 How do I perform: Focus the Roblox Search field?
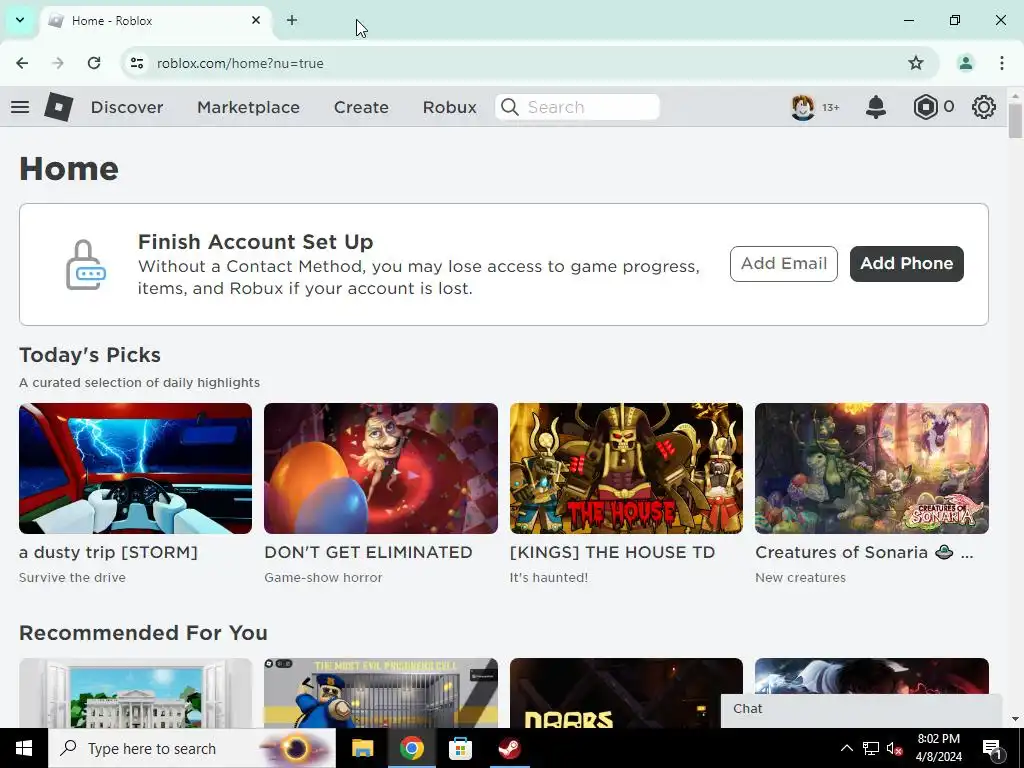click(577, 107)
